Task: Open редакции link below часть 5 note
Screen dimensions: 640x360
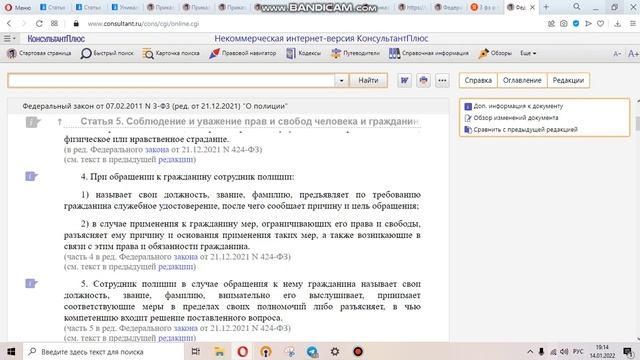Action: tap(176, 338)
